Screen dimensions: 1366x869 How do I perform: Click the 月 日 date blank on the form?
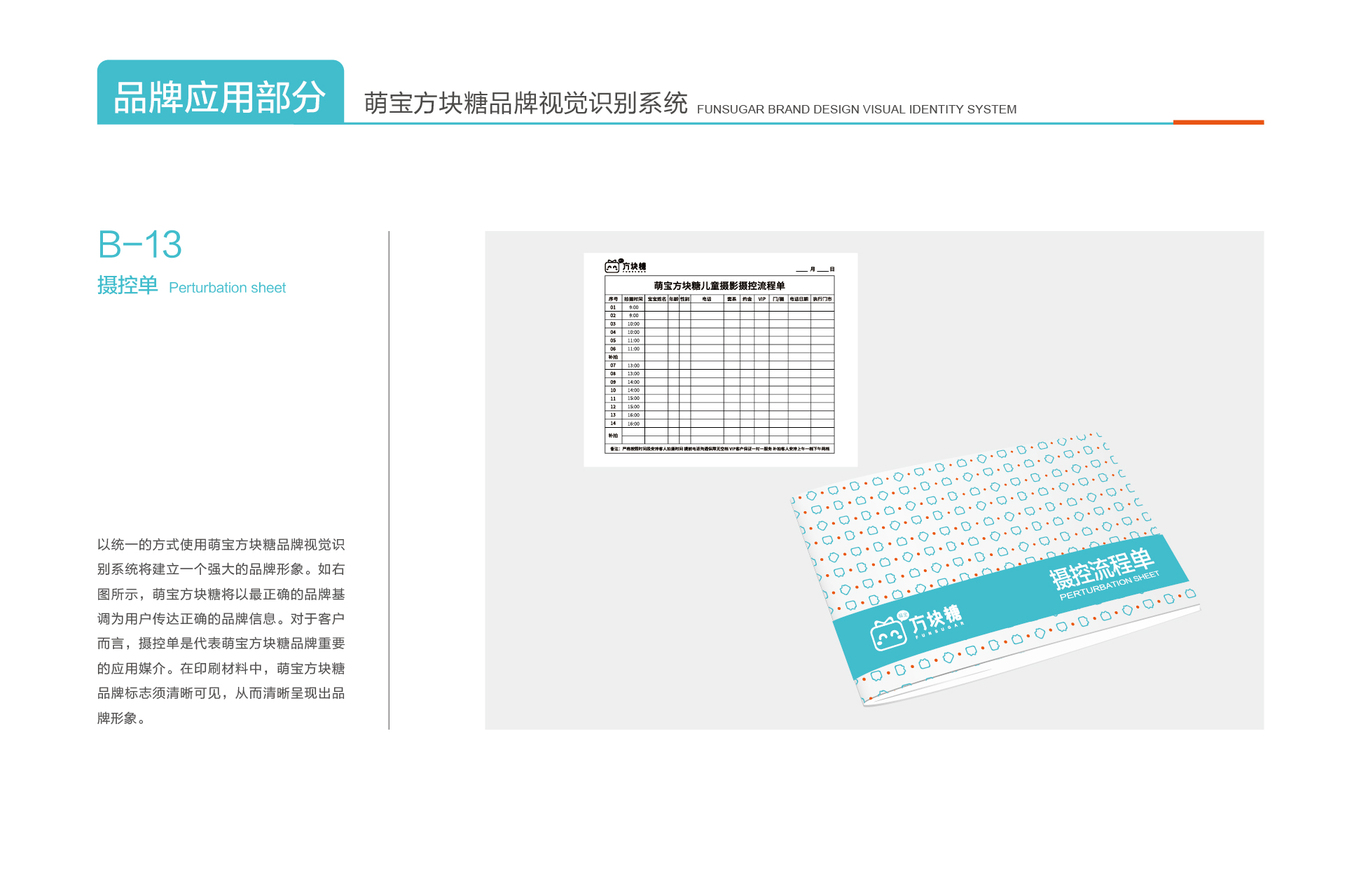pyautogui.click(x=814, y=270)
